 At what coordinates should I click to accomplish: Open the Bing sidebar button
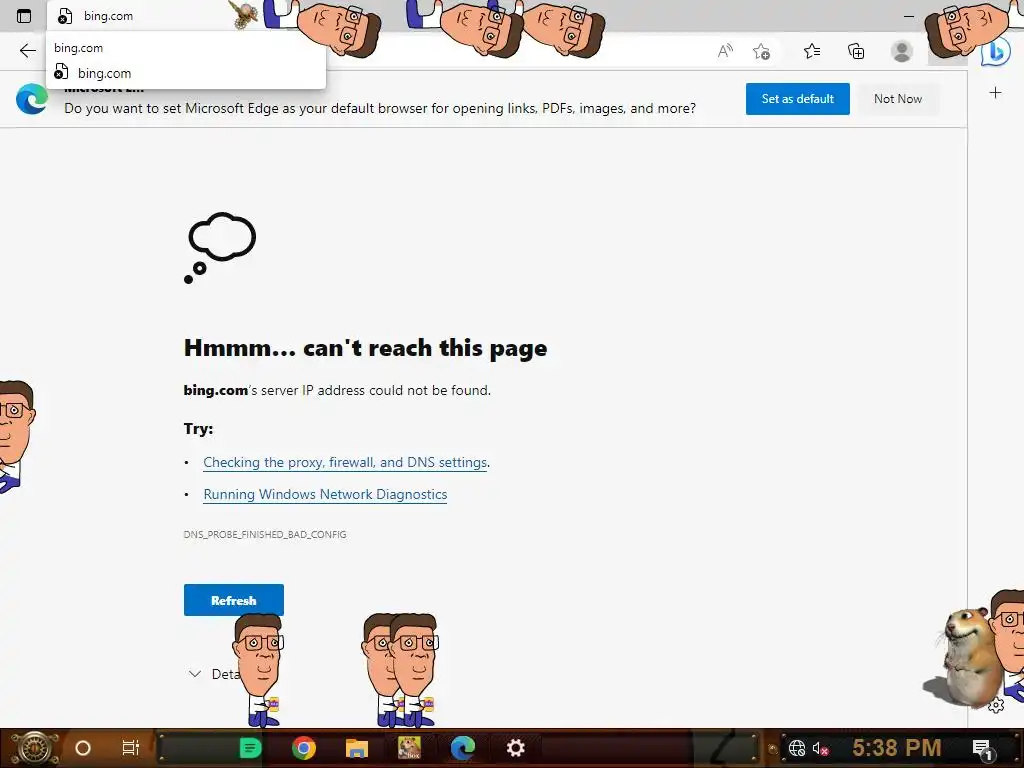pyautogui.click(x=997, y=52)
